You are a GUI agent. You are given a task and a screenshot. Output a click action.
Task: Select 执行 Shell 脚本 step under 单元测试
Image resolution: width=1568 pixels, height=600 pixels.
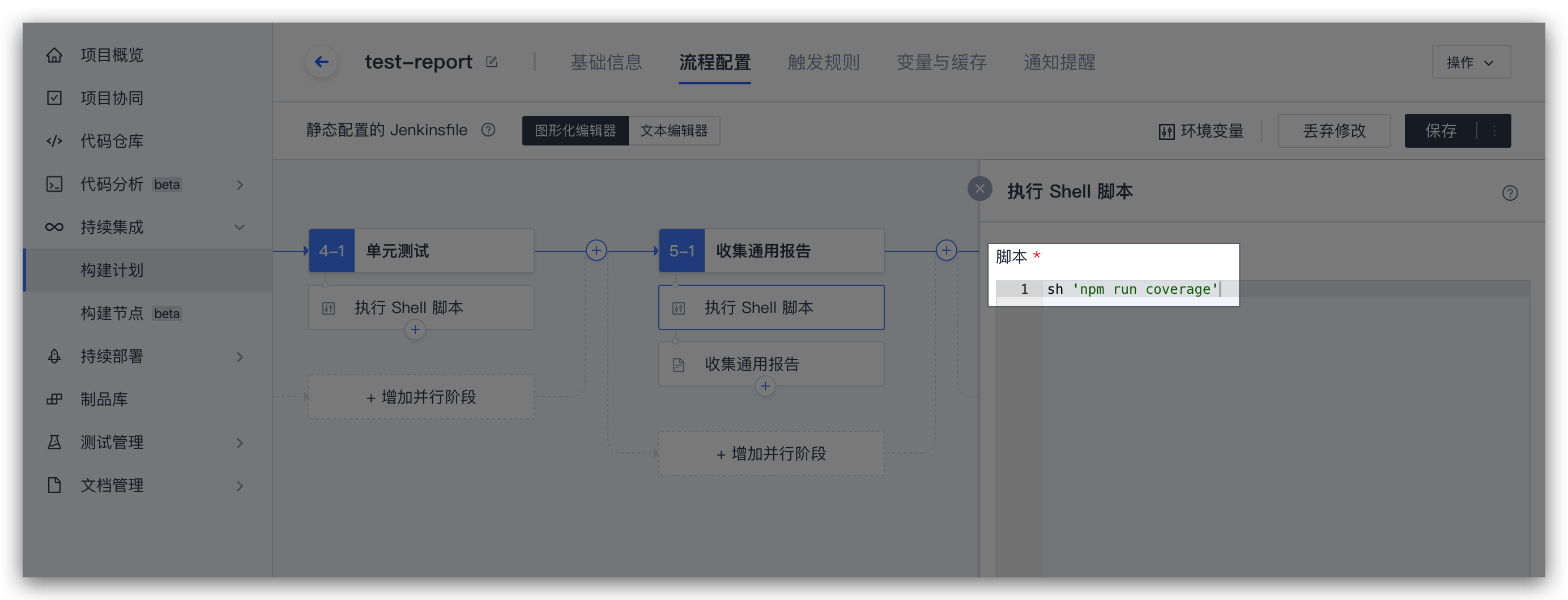tap(421, 307)
